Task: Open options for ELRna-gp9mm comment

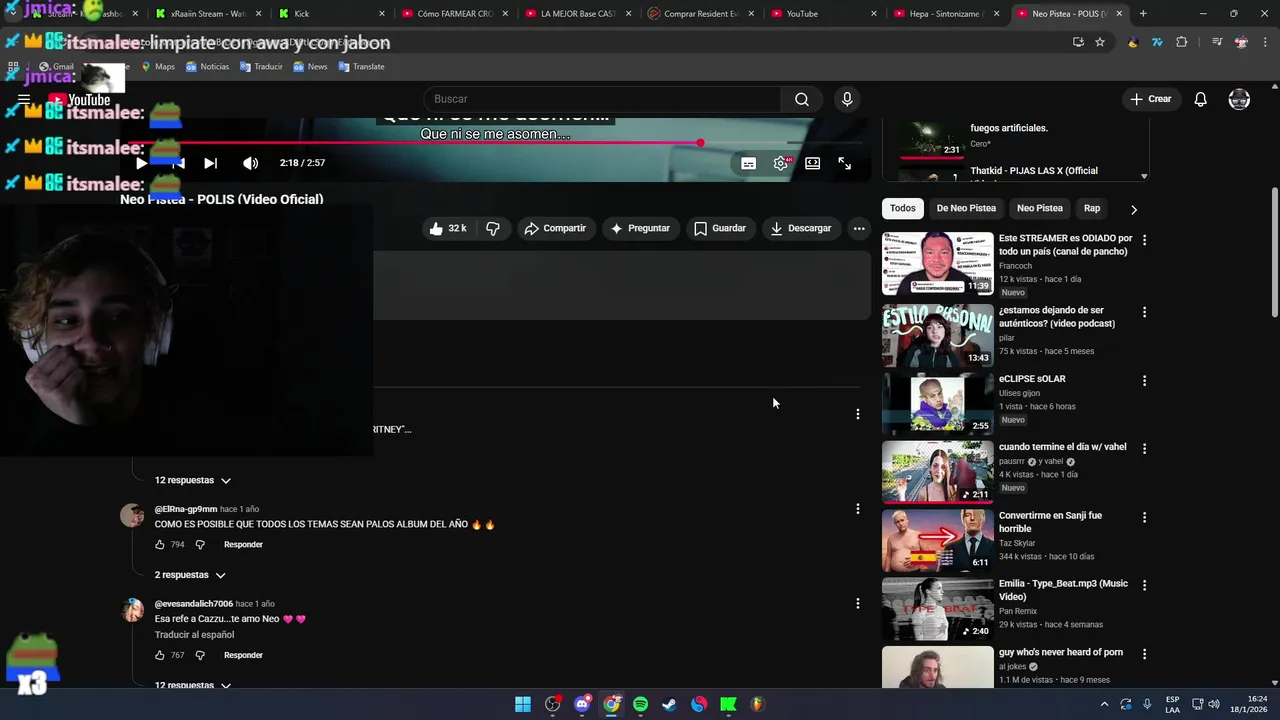Action: click(x=857, y=509)
